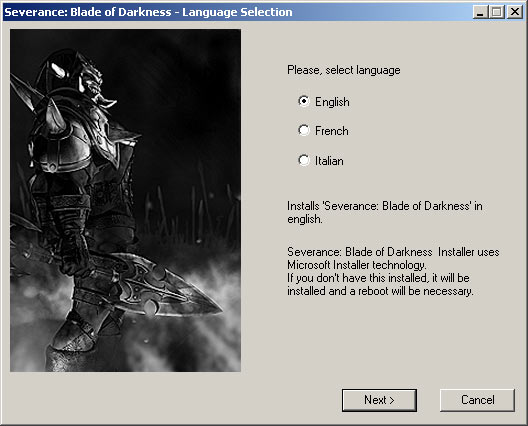The height and width of the screenshot is (426, 528).
Task: Pick the Italian radio button
Action: click(304, 160)
